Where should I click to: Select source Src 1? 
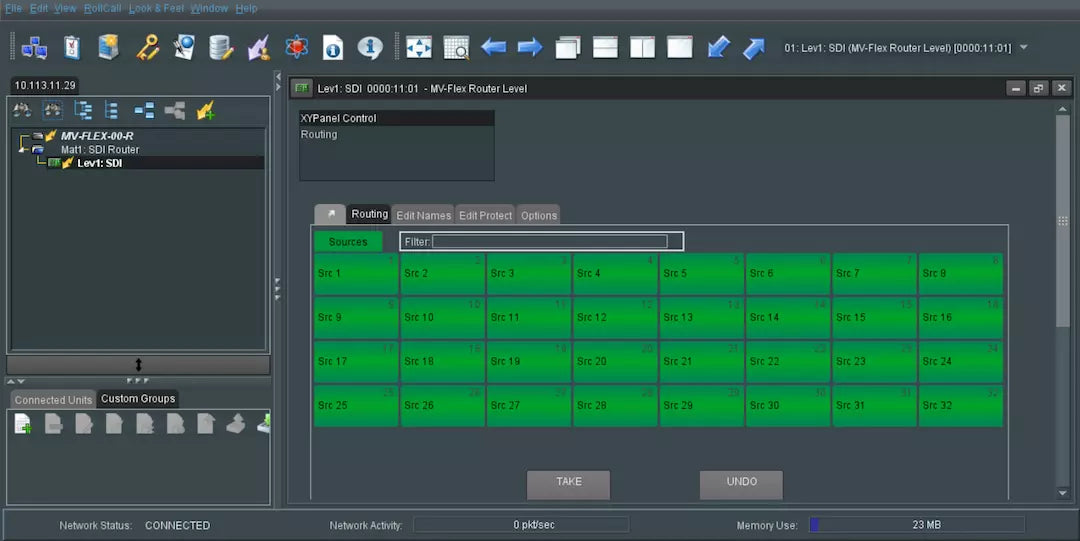356,274
